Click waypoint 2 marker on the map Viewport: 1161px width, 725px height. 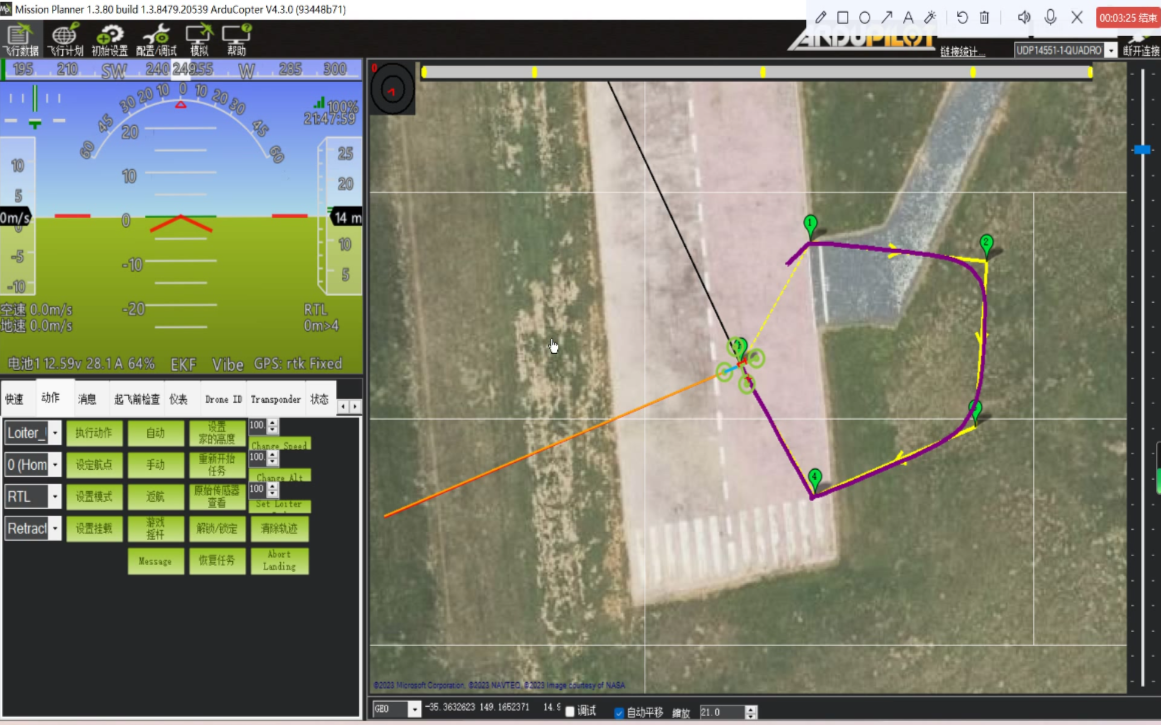pyautogui.click(x=986, y=243)
